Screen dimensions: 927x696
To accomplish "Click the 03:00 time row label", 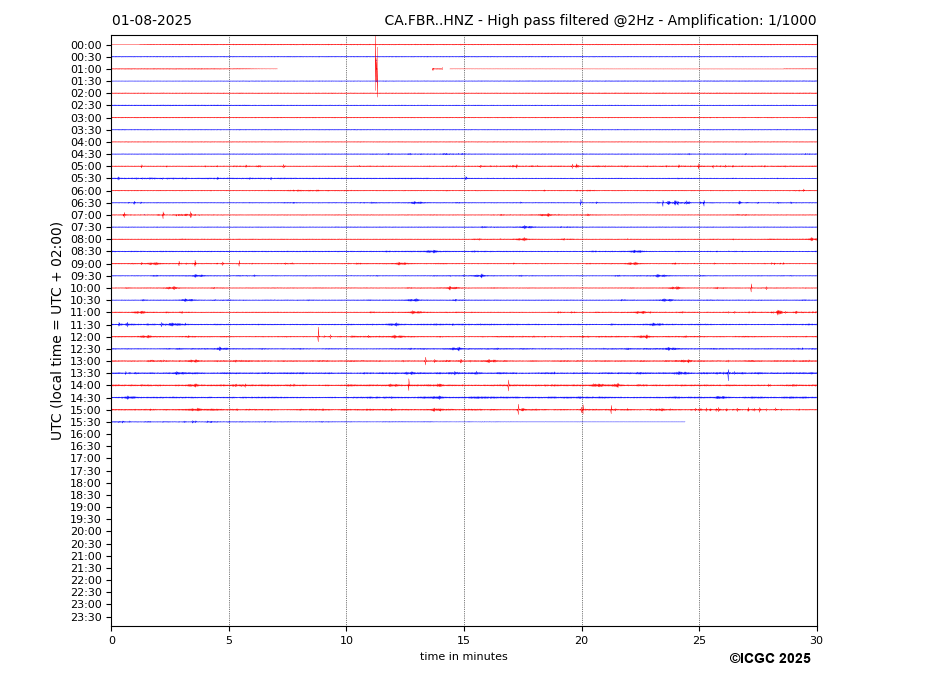I will [86, 118].
